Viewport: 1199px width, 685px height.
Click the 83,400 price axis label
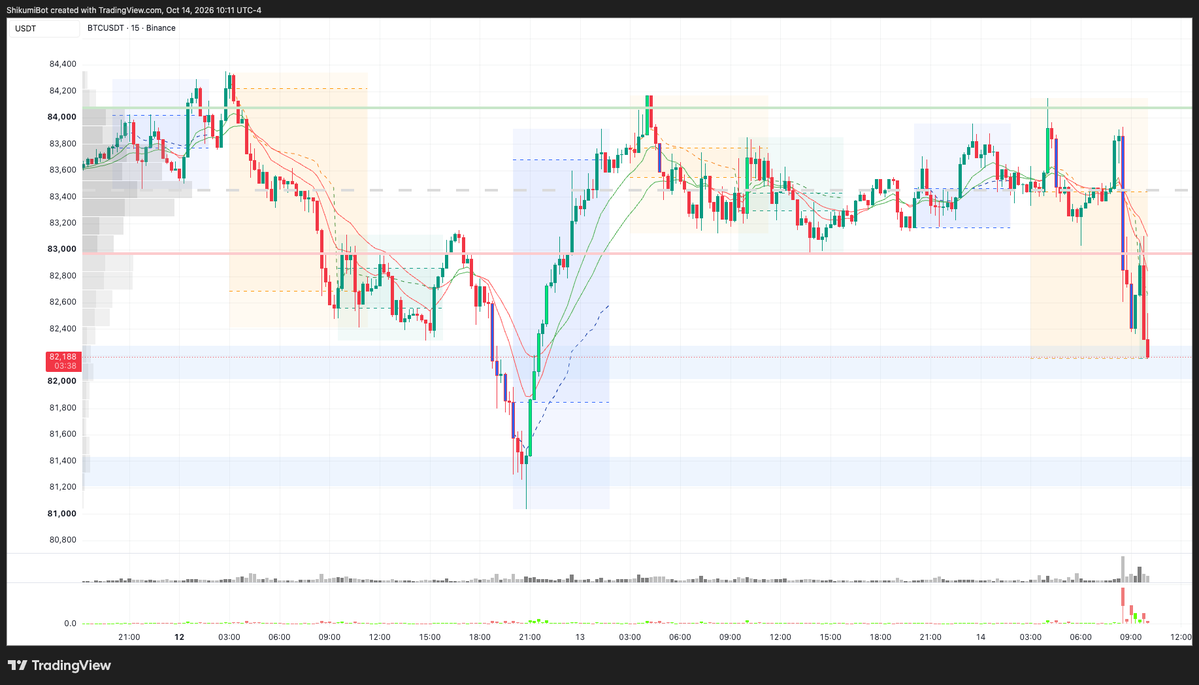tap(62, 196)
